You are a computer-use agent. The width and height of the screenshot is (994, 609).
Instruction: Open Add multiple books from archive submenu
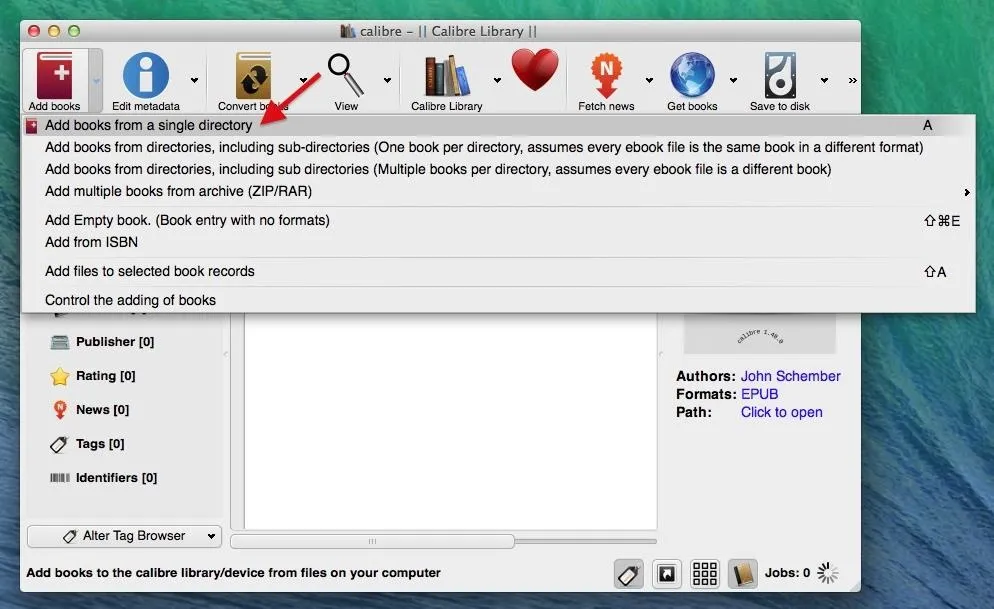coord(498,191)
